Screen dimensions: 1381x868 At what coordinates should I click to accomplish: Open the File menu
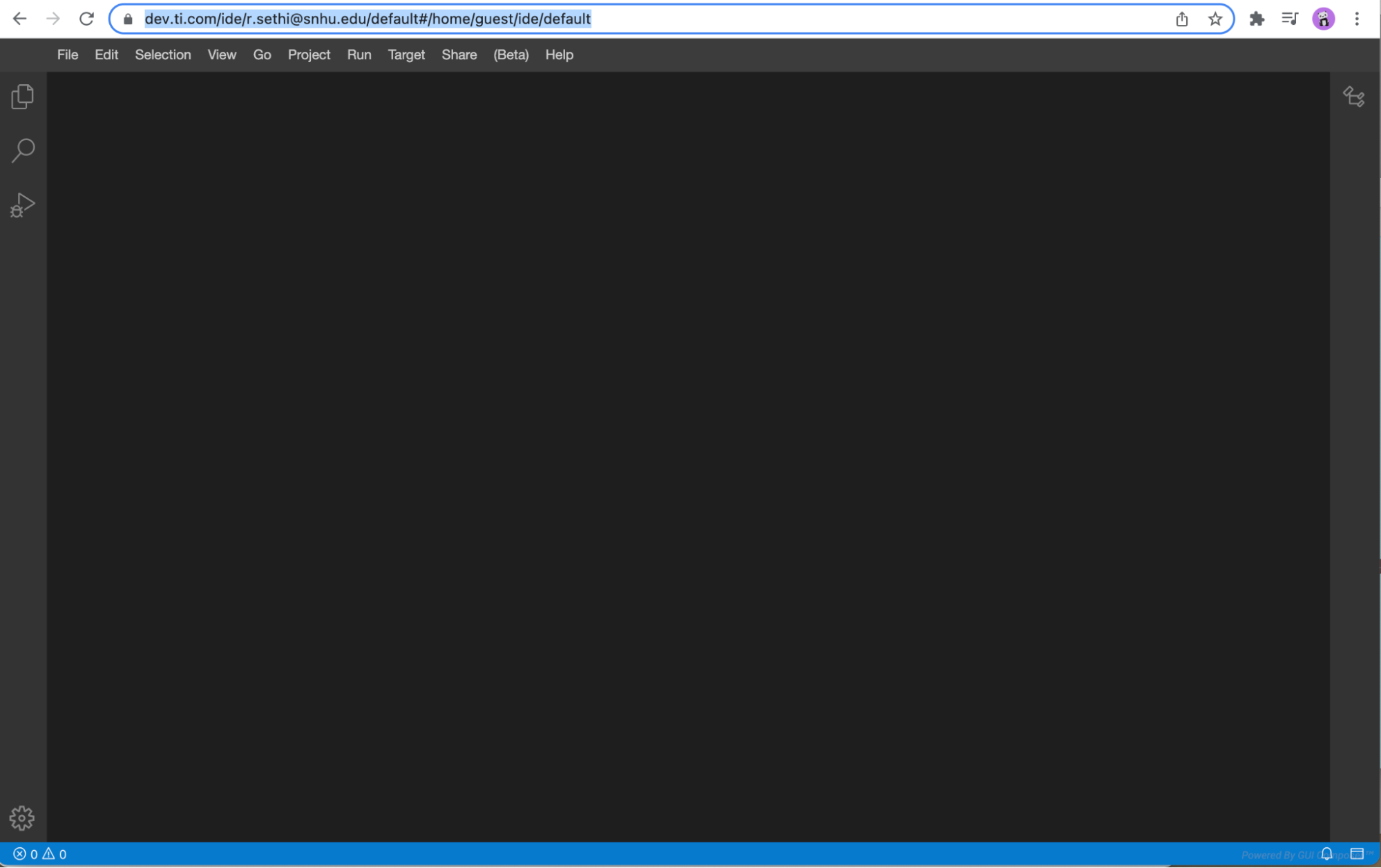tap(68, 55)
